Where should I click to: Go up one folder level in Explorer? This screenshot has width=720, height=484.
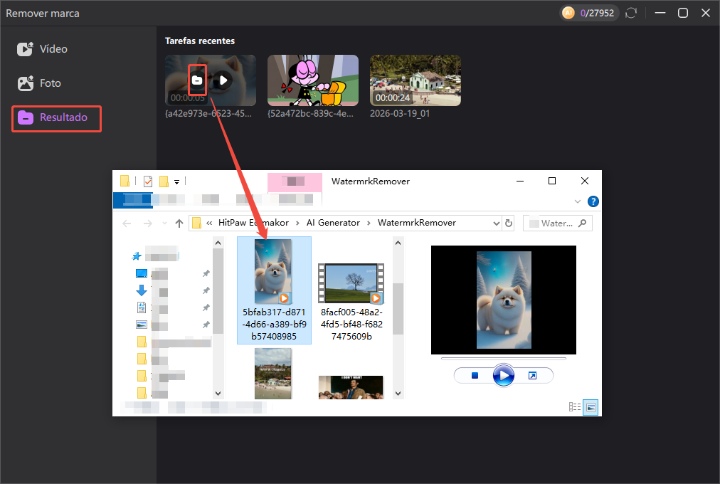coord(179,223)
